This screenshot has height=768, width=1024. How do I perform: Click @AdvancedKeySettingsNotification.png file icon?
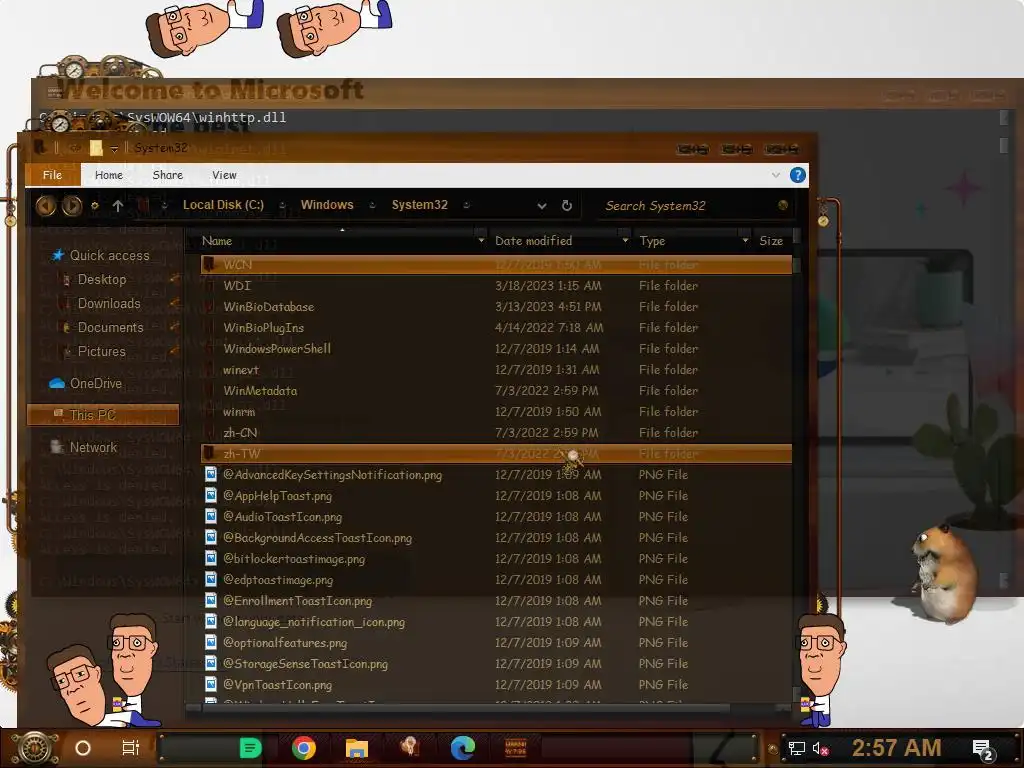coord(210,474)
